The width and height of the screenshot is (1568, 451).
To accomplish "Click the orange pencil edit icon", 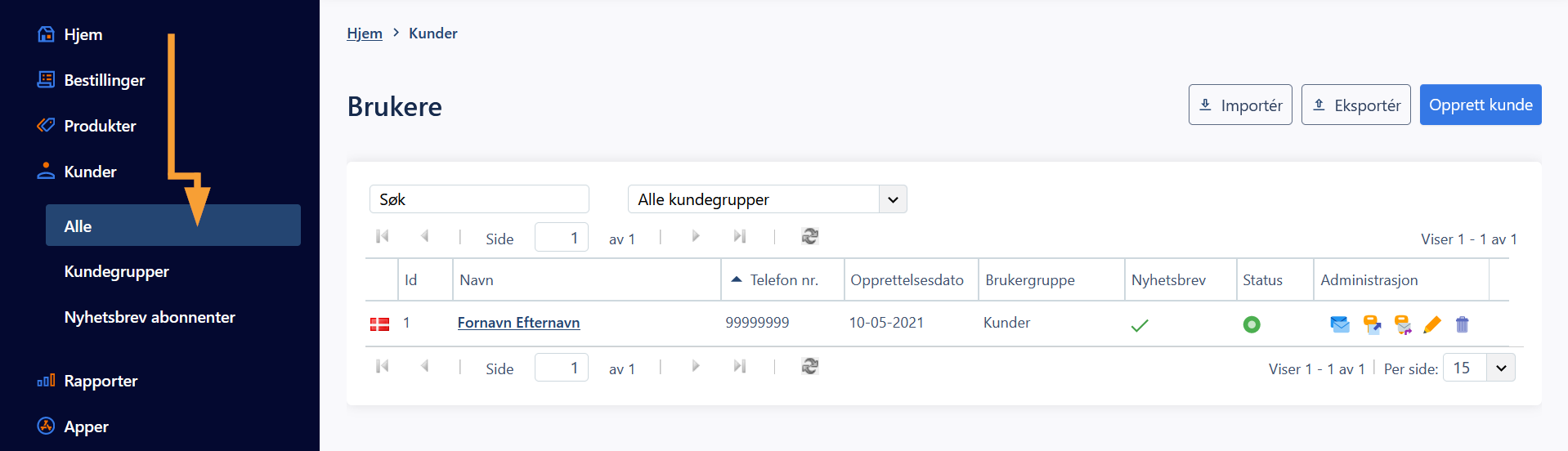I will [x=1432, y=324].
